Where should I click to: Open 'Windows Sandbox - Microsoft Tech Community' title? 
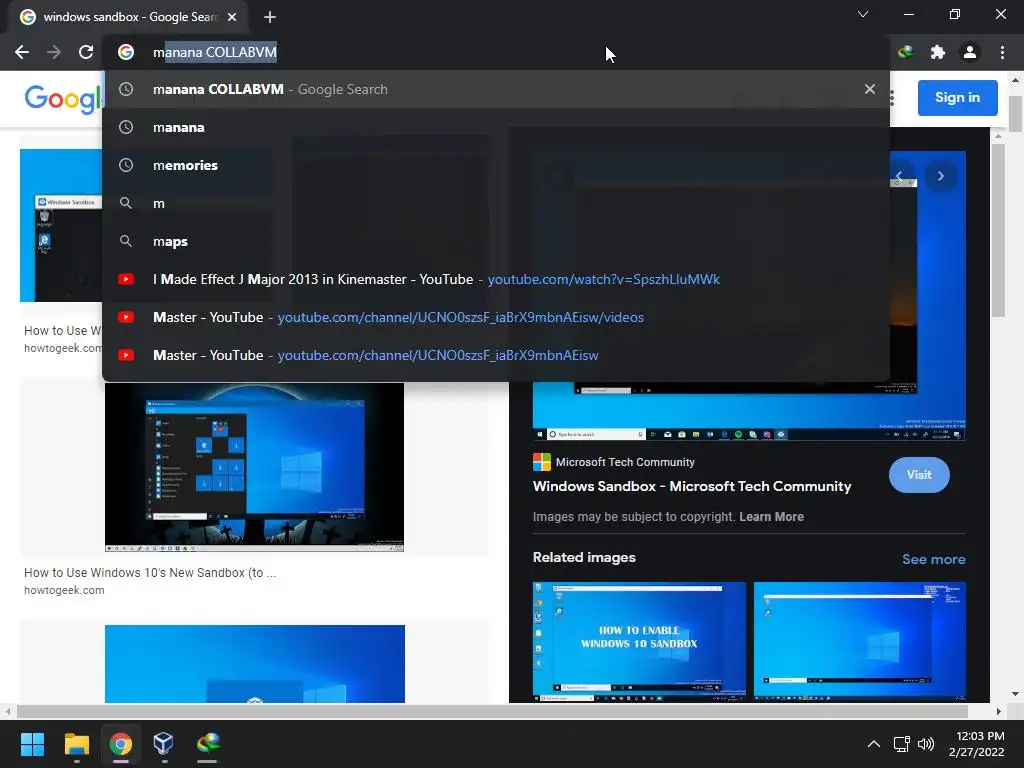point(692,487)
